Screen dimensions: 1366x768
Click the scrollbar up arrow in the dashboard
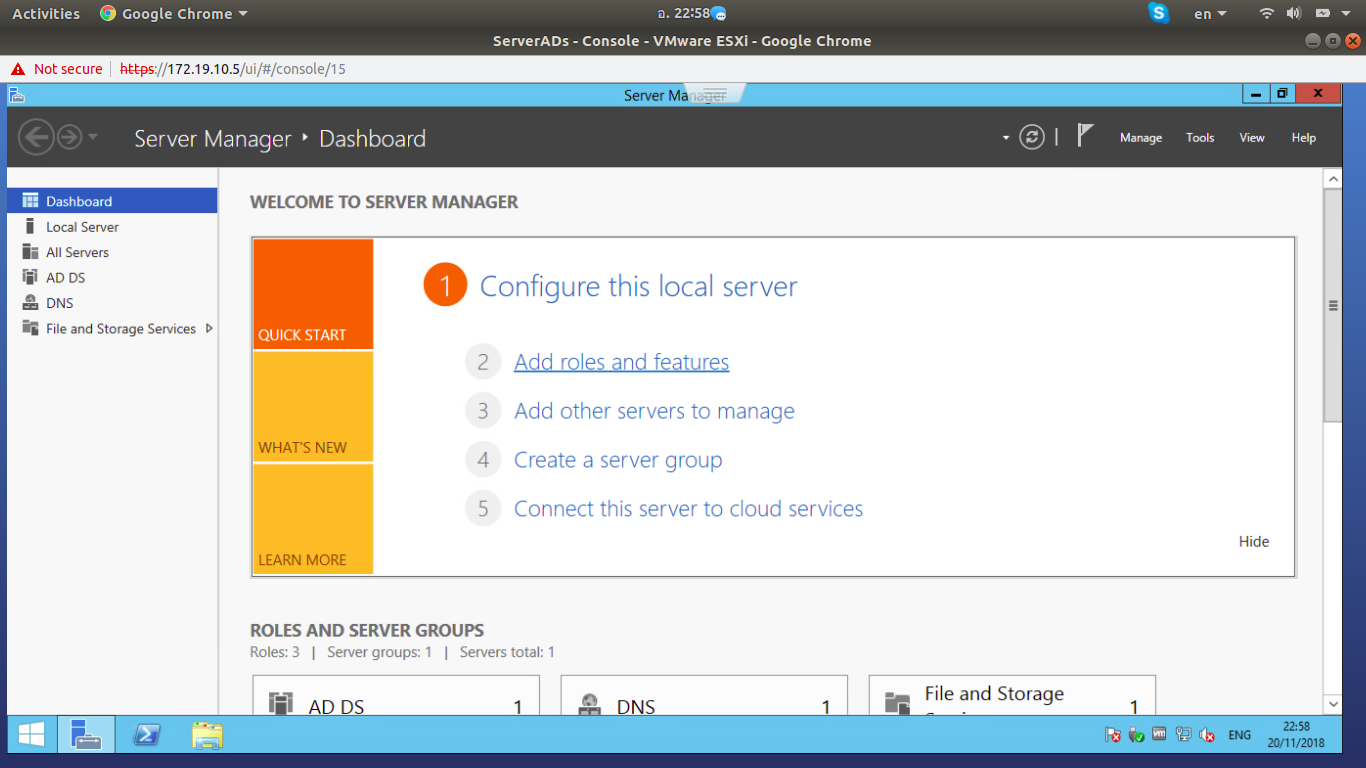tap(1332, 179)
